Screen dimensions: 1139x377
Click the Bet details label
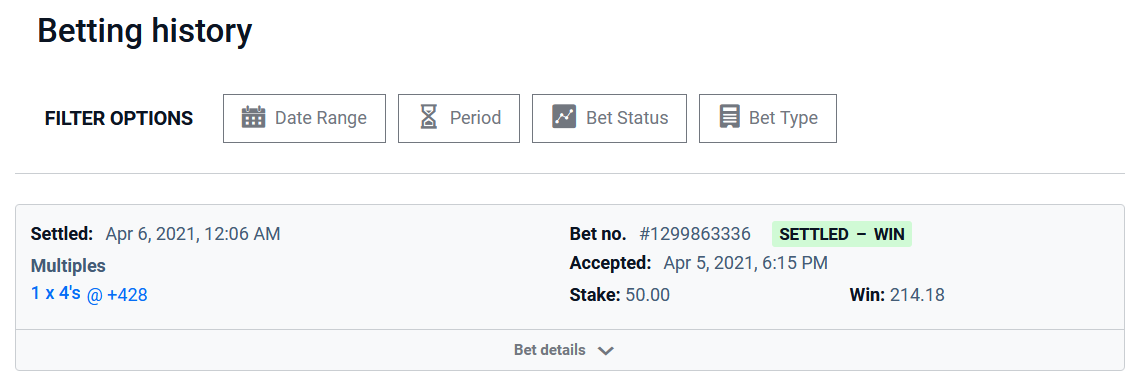coord(550,350)
